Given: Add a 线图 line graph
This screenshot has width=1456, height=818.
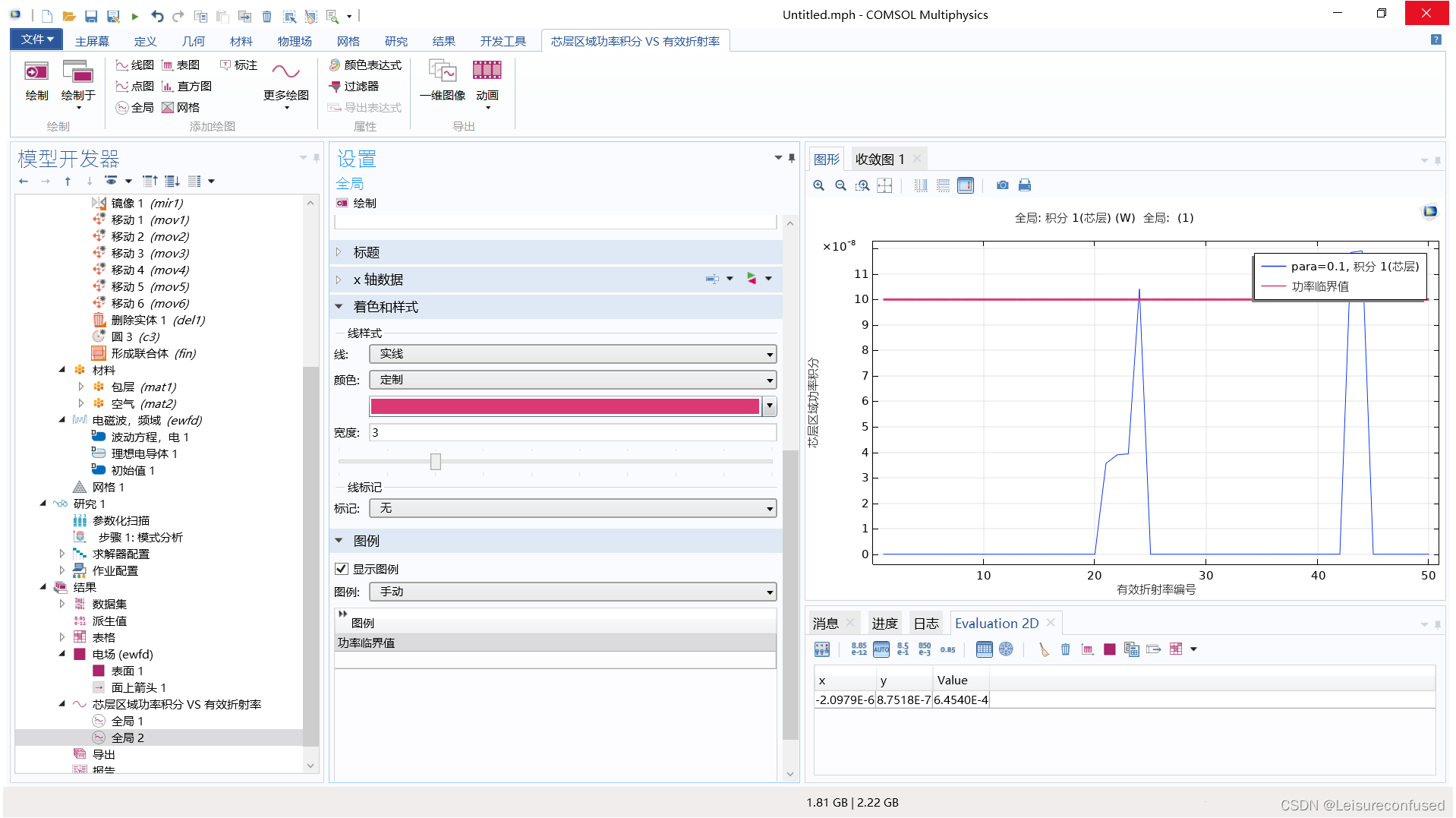Looking at the screenshot, I should 134,65.
